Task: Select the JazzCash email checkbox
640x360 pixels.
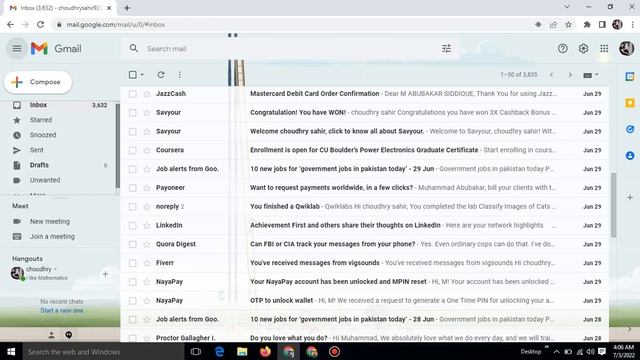Action: tap(133, 94)
